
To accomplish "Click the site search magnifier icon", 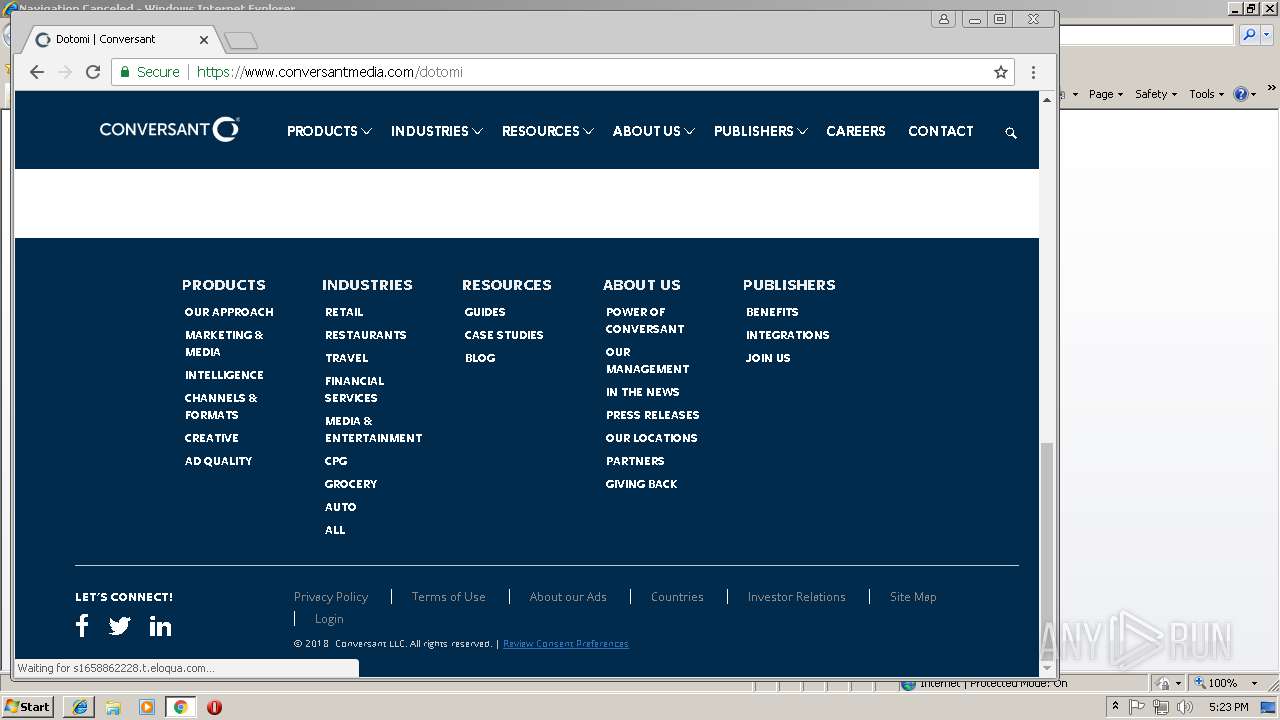I will (x=1011, y=132).
